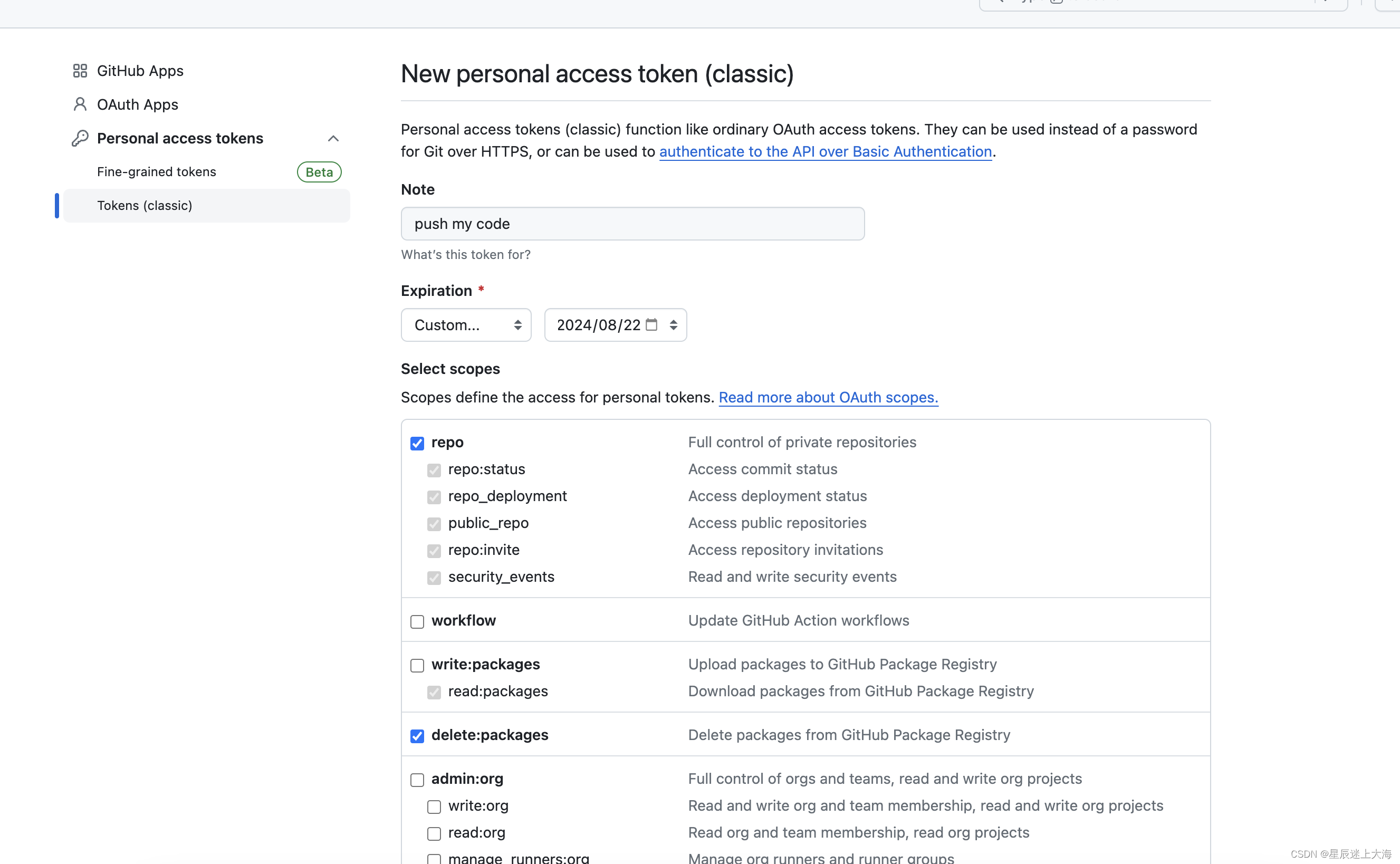Check the write:org scope checkbox

coord(434,807)
